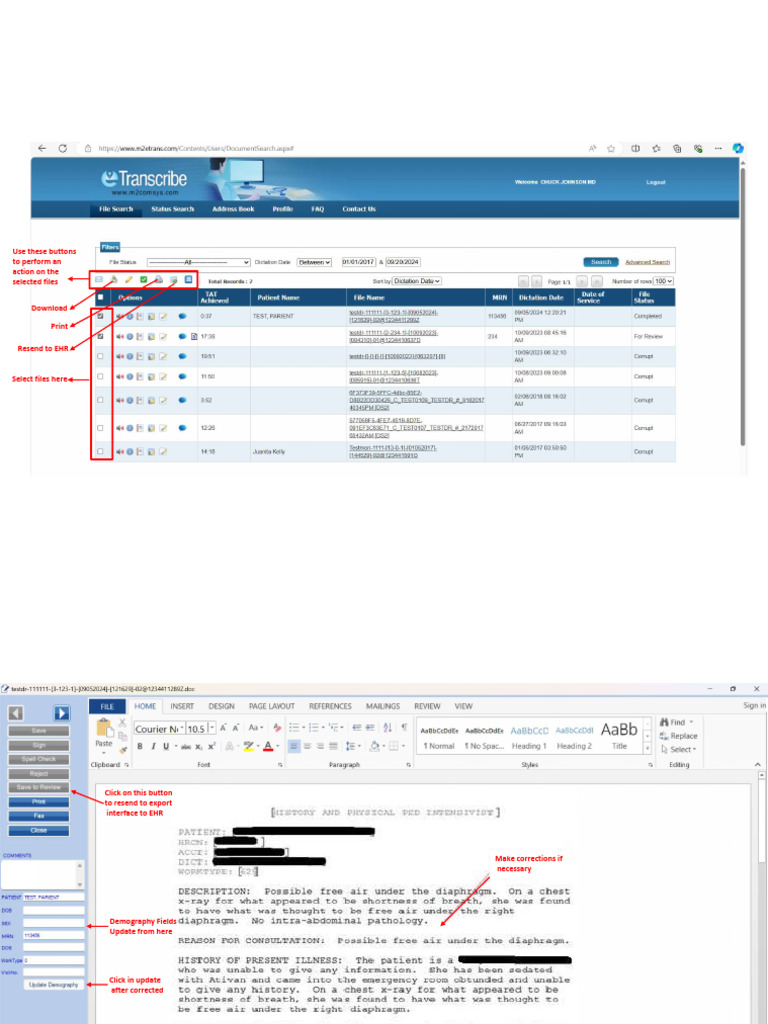Go to next document with right arrow
The height and width of the screenshot is (1024, 768).
tap(61, 713)
